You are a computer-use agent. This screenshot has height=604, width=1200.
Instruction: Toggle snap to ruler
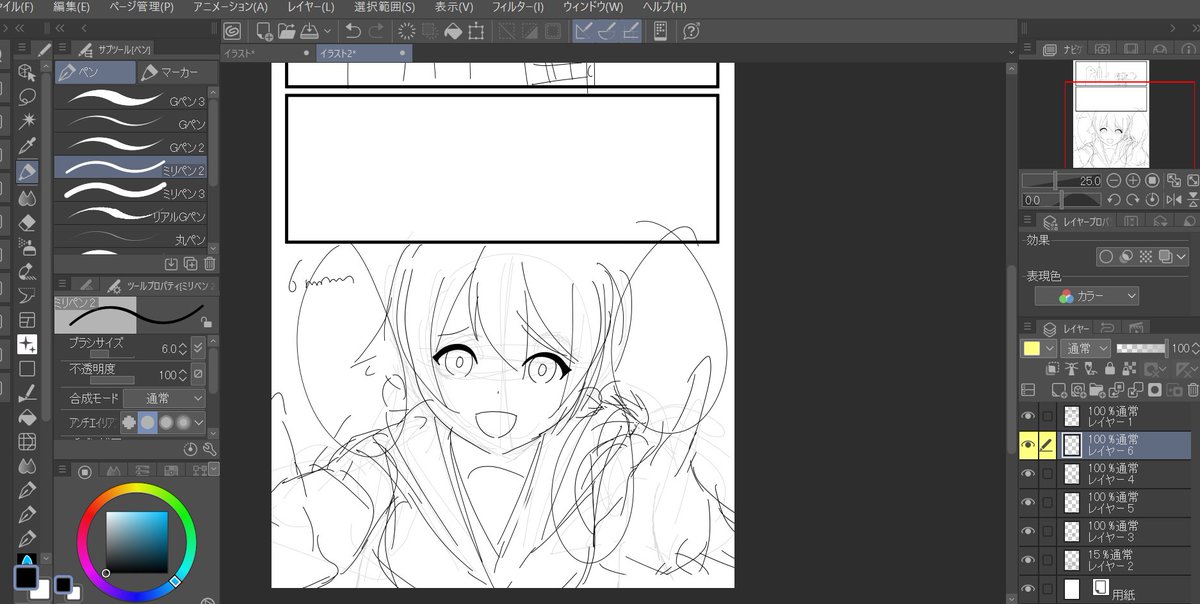584,31
